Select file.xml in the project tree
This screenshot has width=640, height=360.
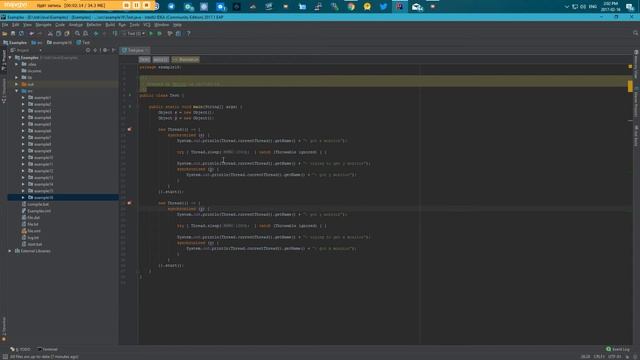[34, 231]
